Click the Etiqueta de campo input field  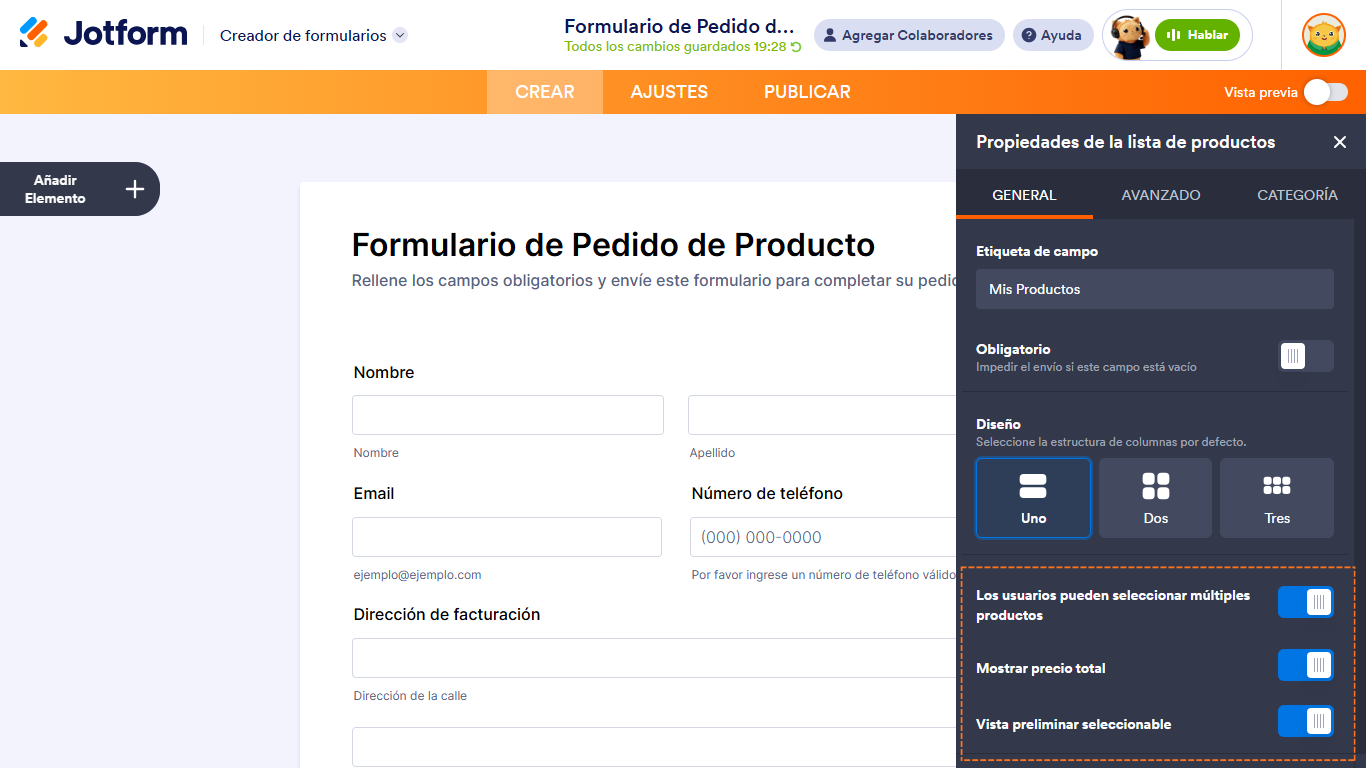pyautogui.click(x=1155, y=289)
